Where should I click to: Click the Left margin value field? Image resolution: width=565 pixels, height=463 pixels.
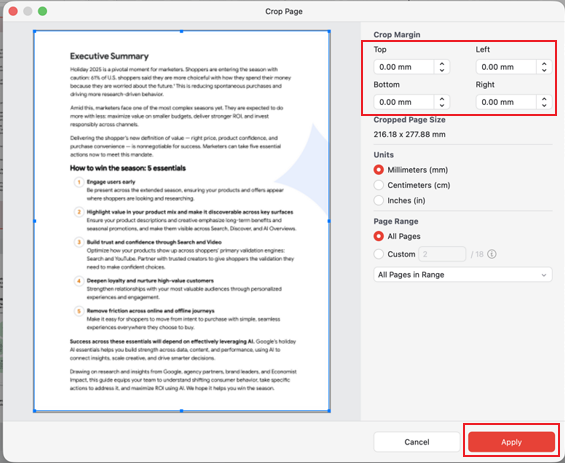506,67
